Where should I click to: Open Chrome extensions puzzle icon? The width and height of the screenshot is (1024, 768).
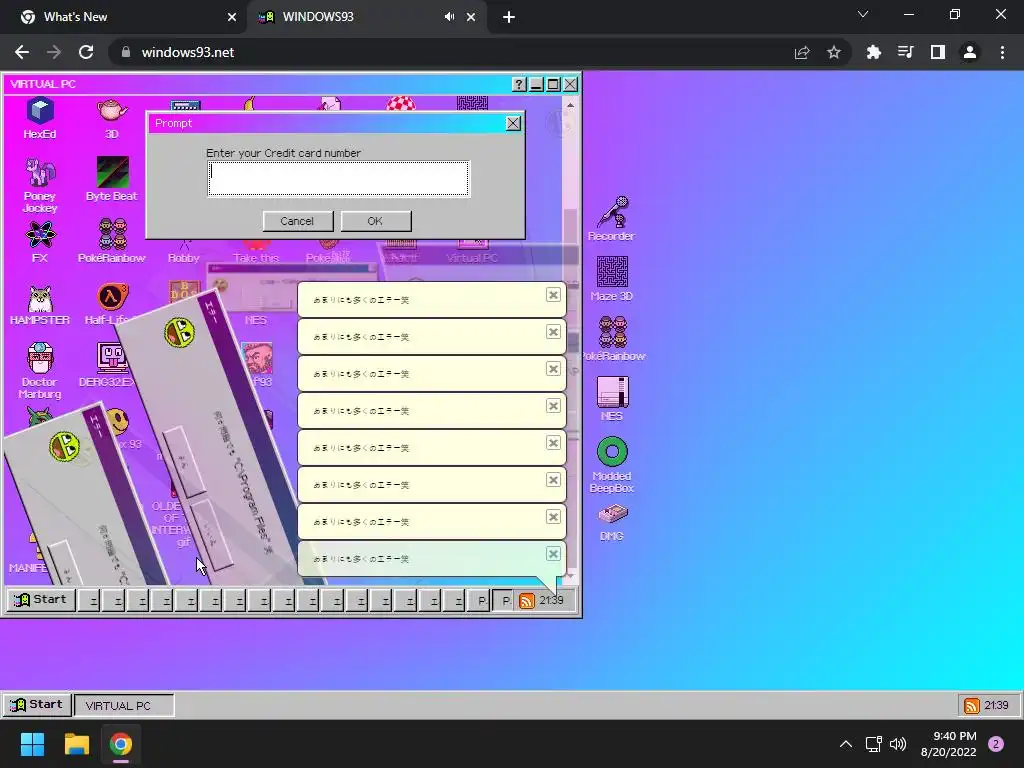pyautogui.click(x=873, y=52)
